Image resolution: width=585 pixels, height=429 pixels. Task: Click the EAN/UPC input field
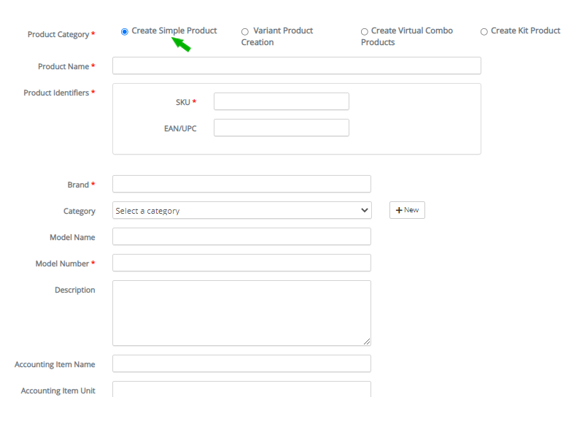pos(281,128)
